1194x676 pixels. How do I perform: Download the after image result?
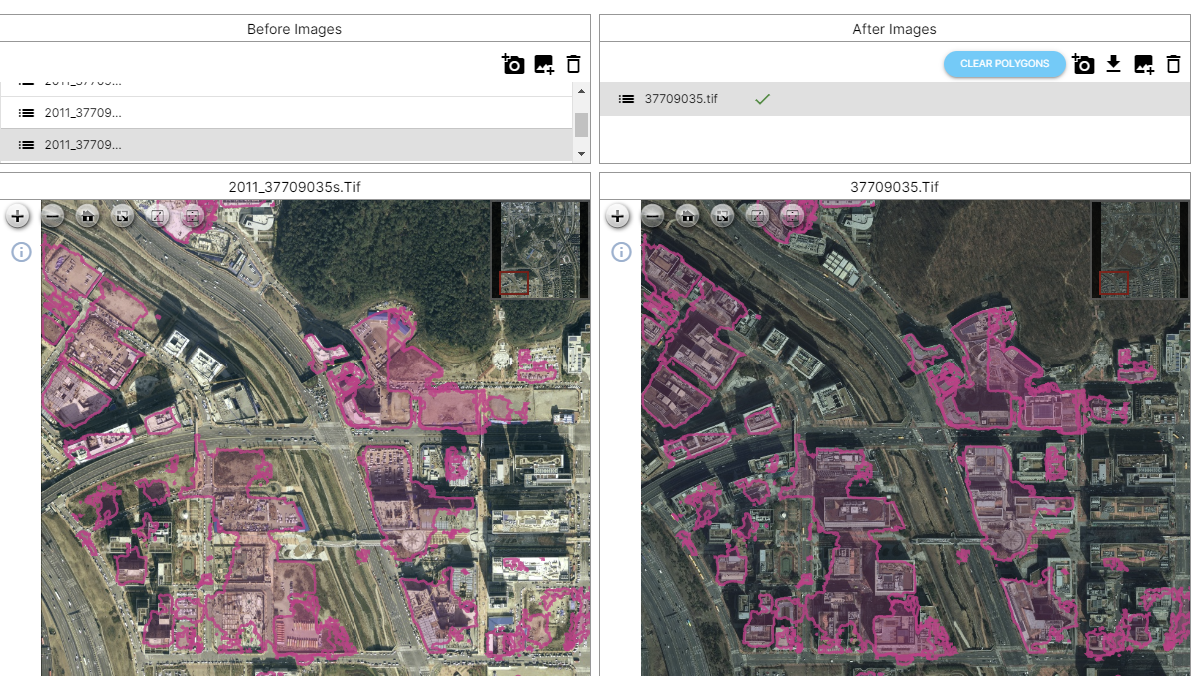coord(1113,63)
